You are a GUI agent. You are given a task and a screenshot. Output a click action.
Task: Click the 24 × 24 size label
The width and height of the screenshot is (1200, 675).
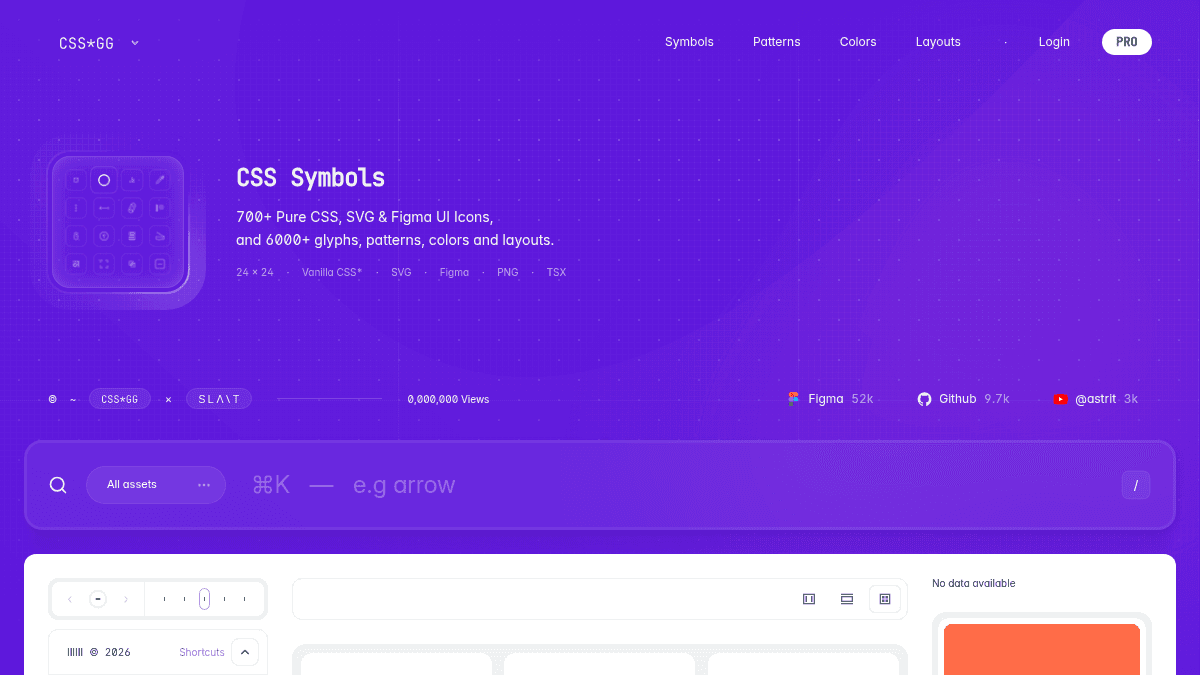click(255, 272)
